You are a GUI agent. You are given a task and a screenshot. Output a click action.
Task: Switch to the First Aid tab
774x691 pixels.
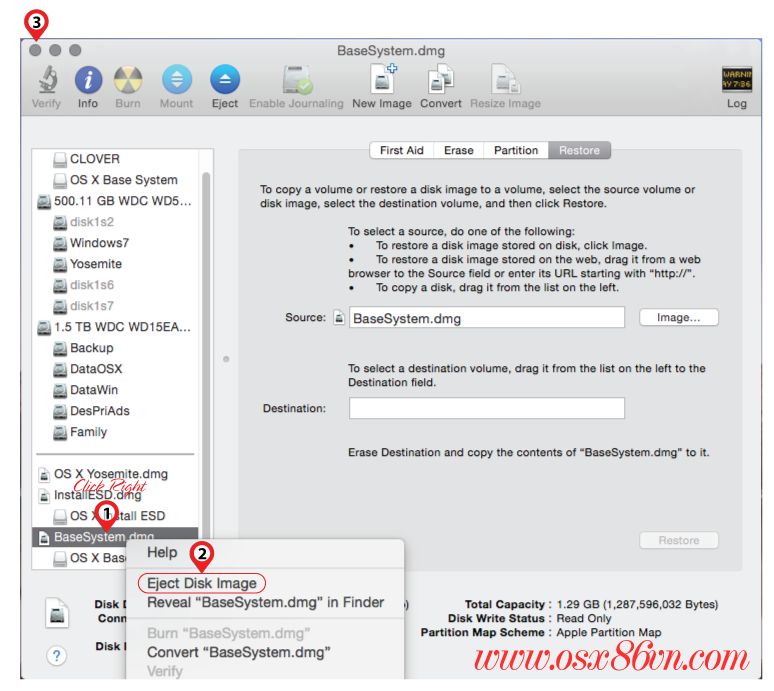pyautogui.click(x=402, y=151)
